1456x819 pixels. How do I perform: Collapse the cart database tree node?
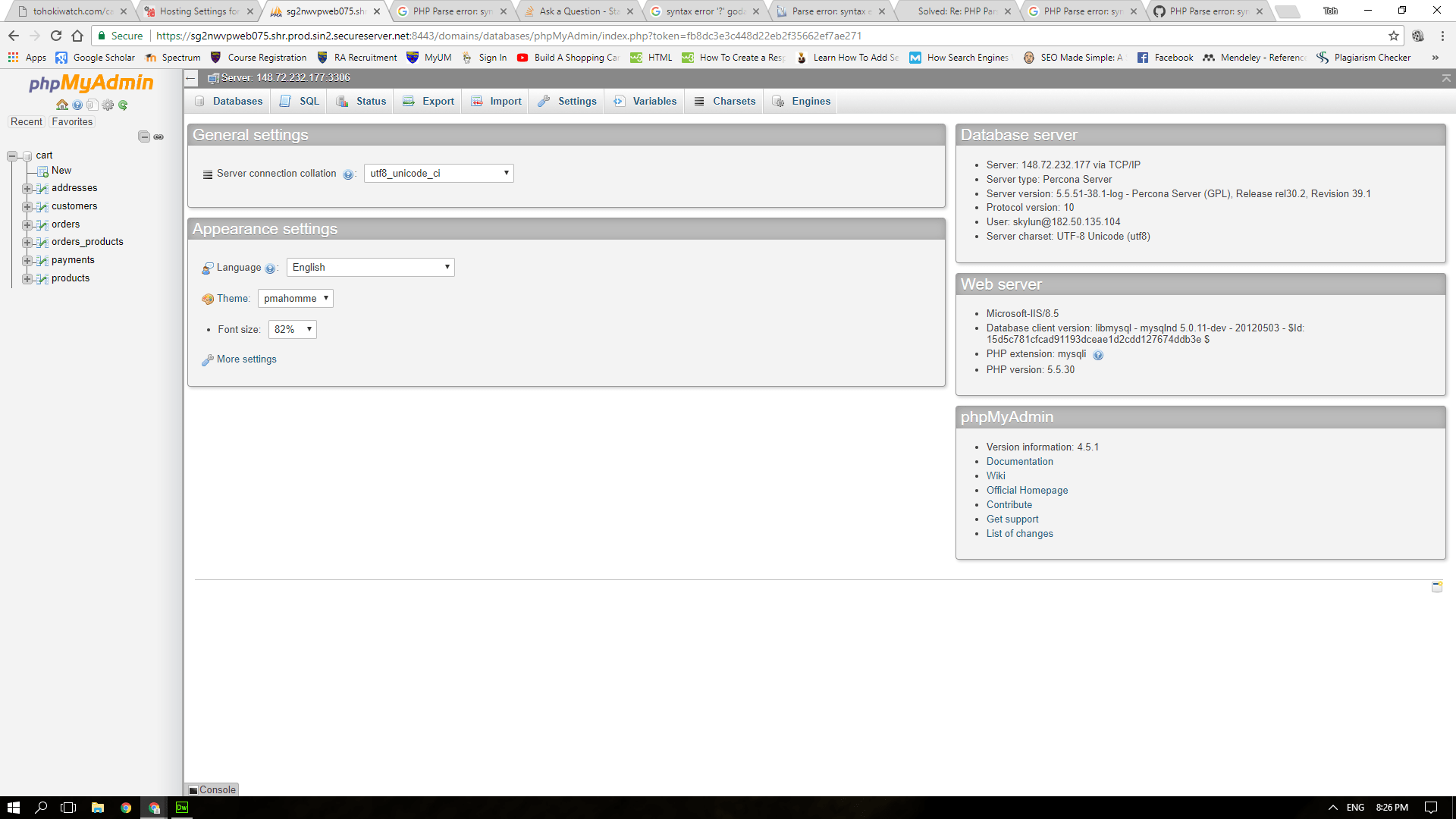point(12,155)
